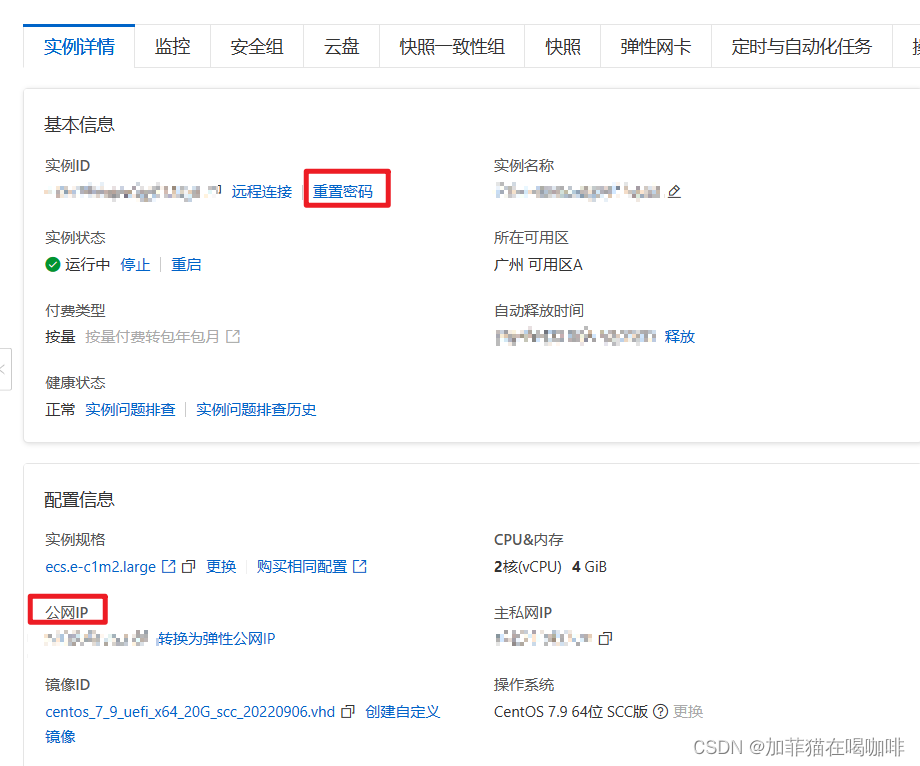Open ecs.e-c1m2.large spec details external link
Screen dimensions: 920x766
pyautogui.click(x=167, y=566)
